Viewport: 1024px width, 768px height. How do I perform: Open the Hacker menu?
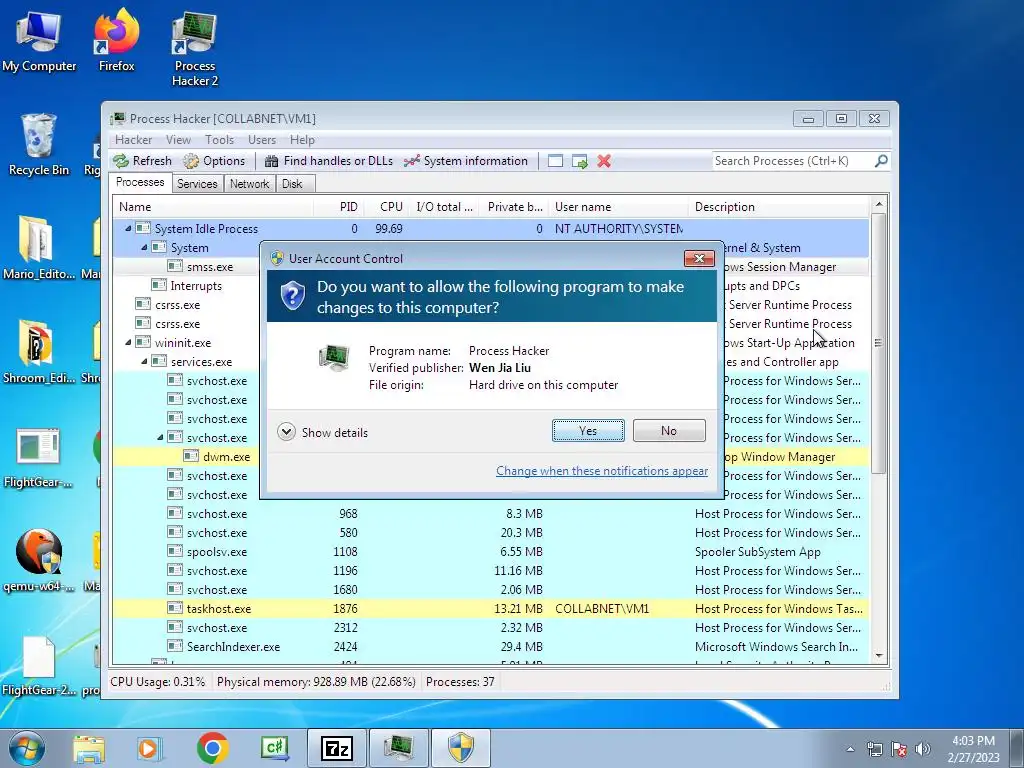click(x=133, y=140)
